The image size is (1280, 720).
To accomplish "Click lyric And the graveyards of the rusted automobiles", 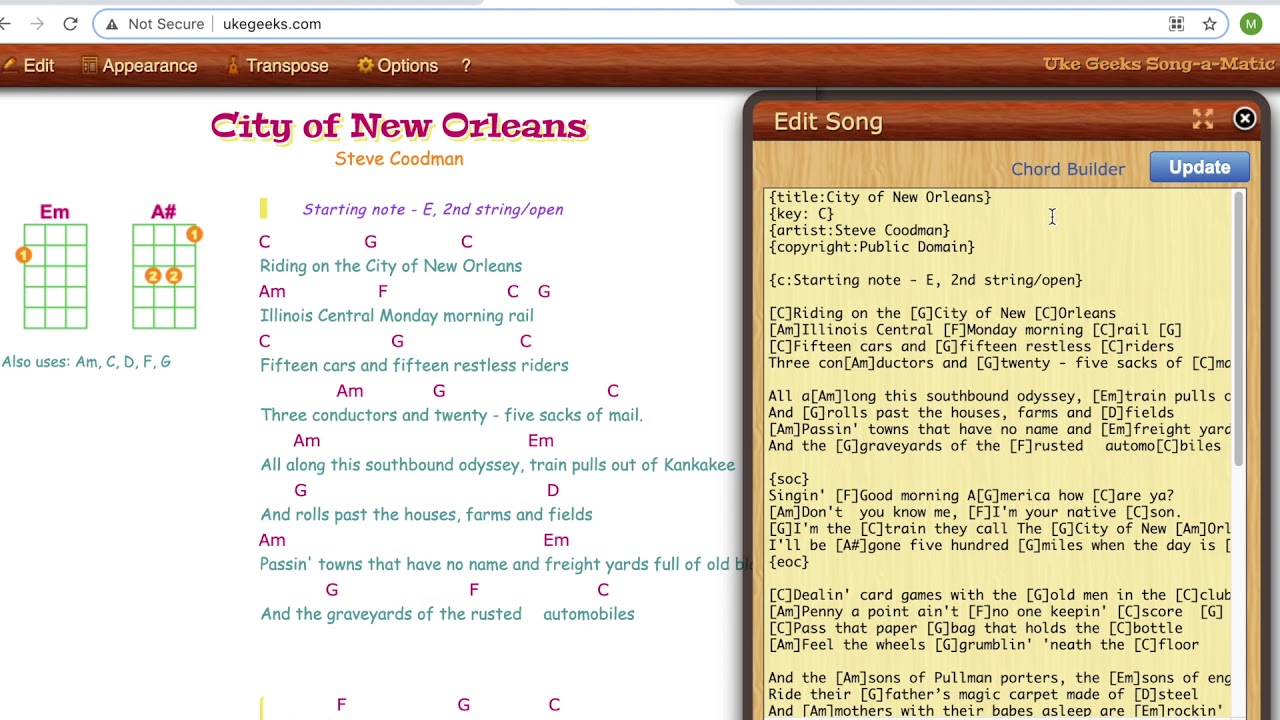I will pos(447,614).
